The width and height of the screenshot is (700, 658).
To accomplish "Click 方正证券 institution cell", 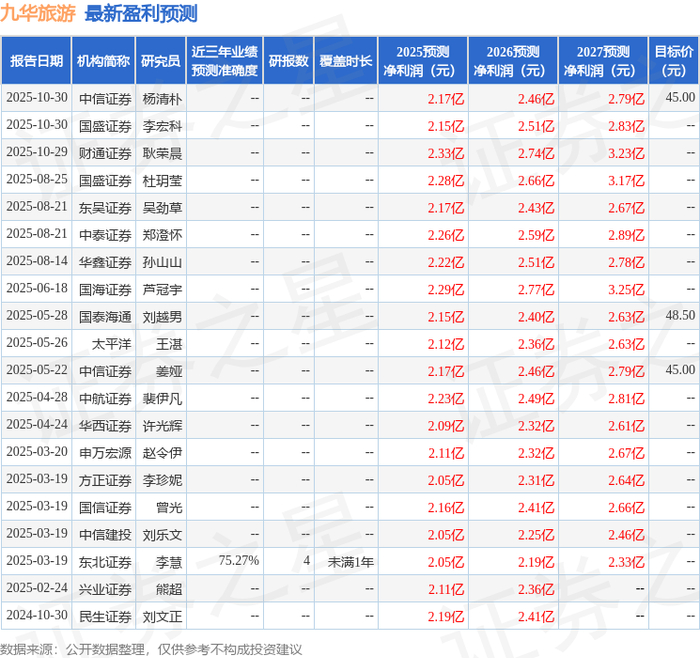I will [105, 480].
